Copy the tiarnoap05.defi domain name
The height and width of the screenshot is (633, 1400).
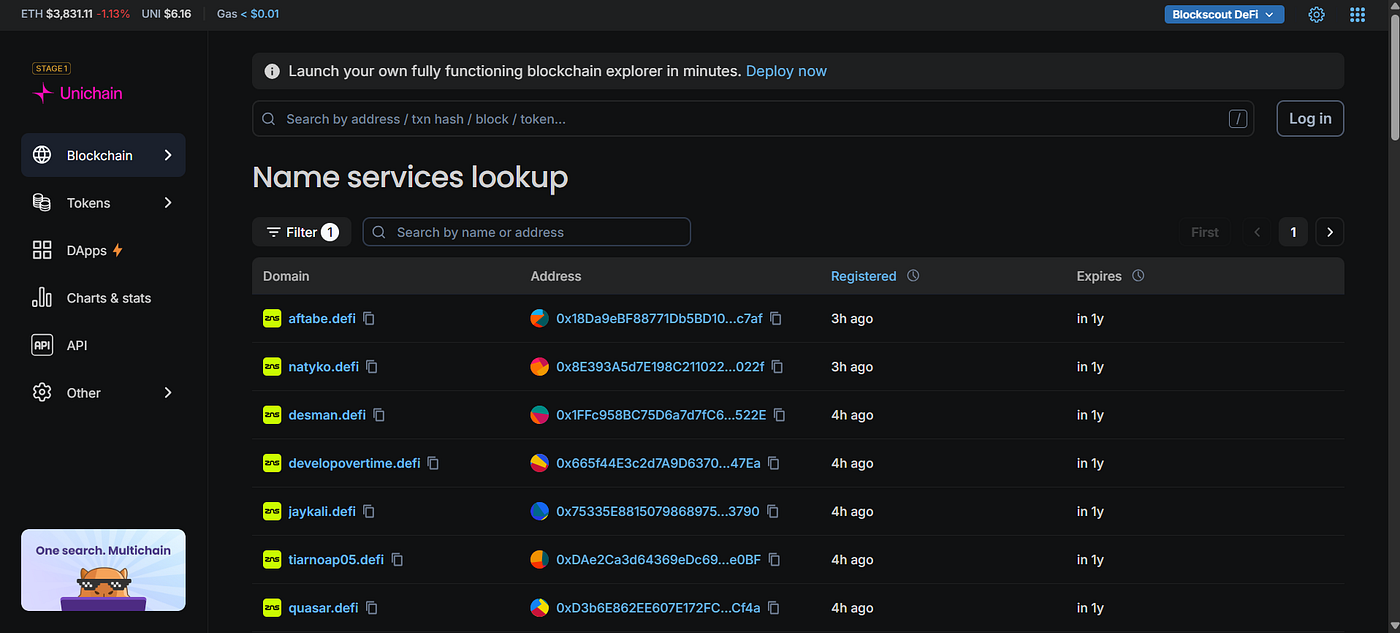pyautogui.click(x=397, y=559)
